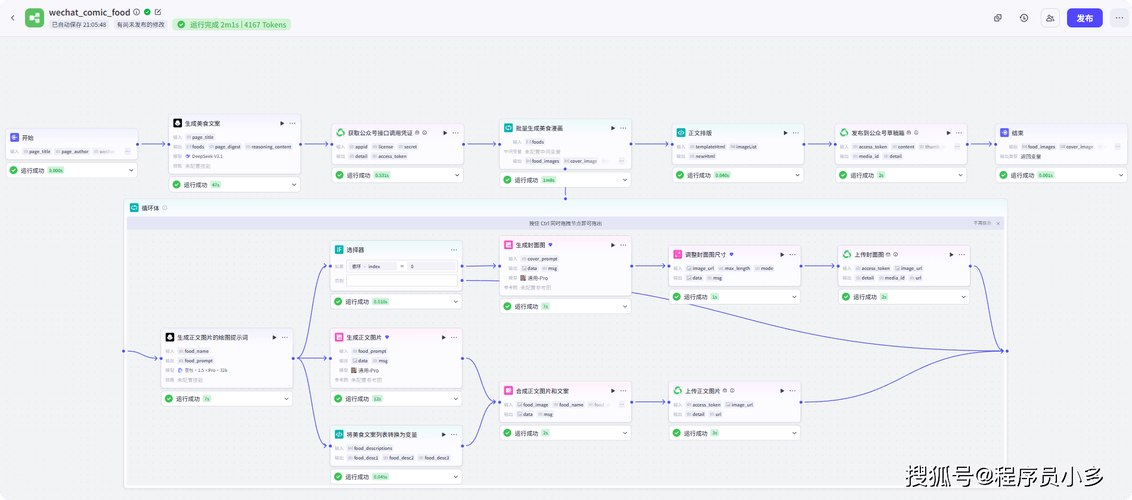Expand run result under 开始 node

pyautogui.click(x=131, y=170)
